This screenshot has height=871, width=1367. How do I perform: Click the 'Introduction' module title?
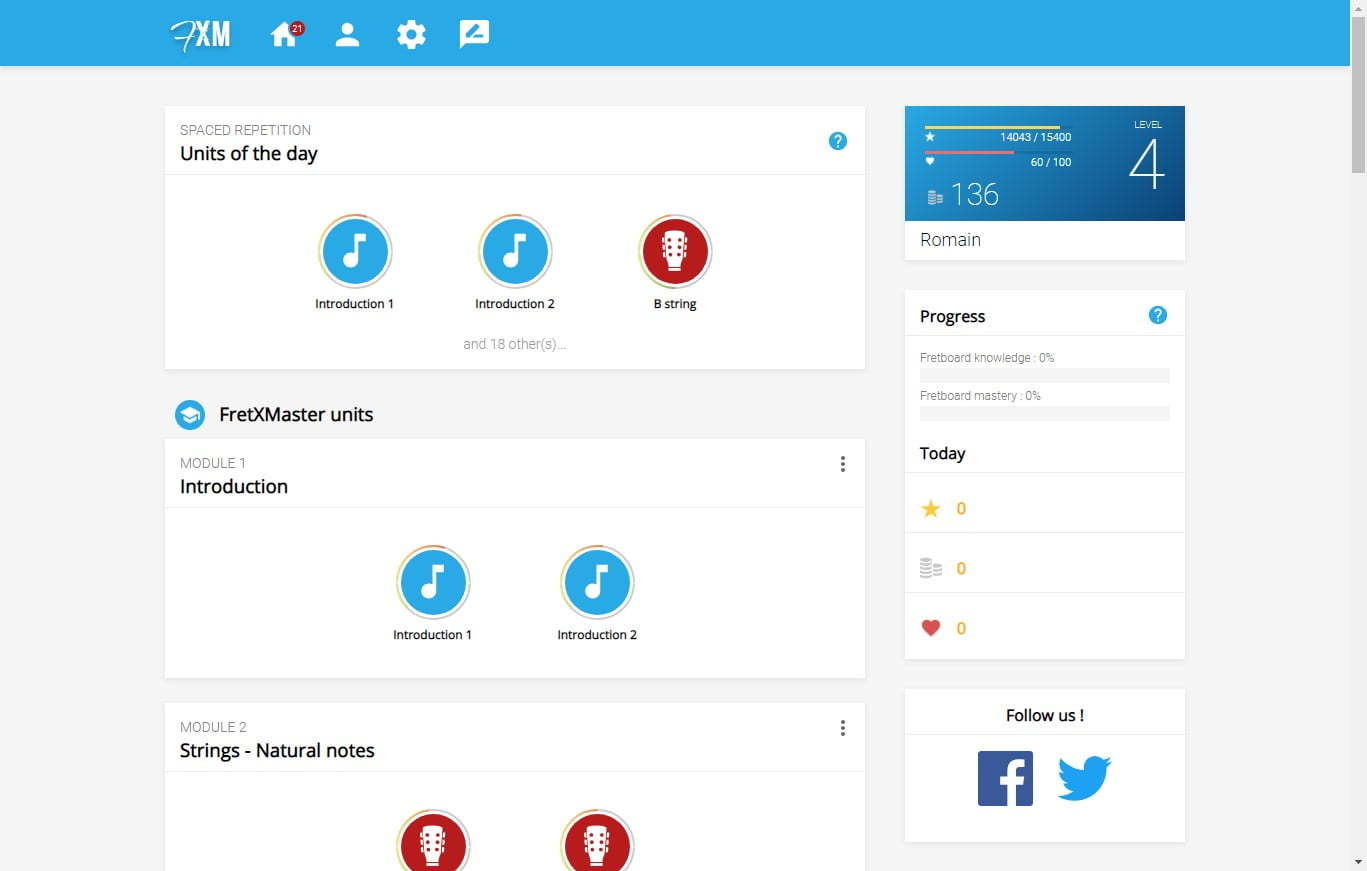(x=234, y=487)
